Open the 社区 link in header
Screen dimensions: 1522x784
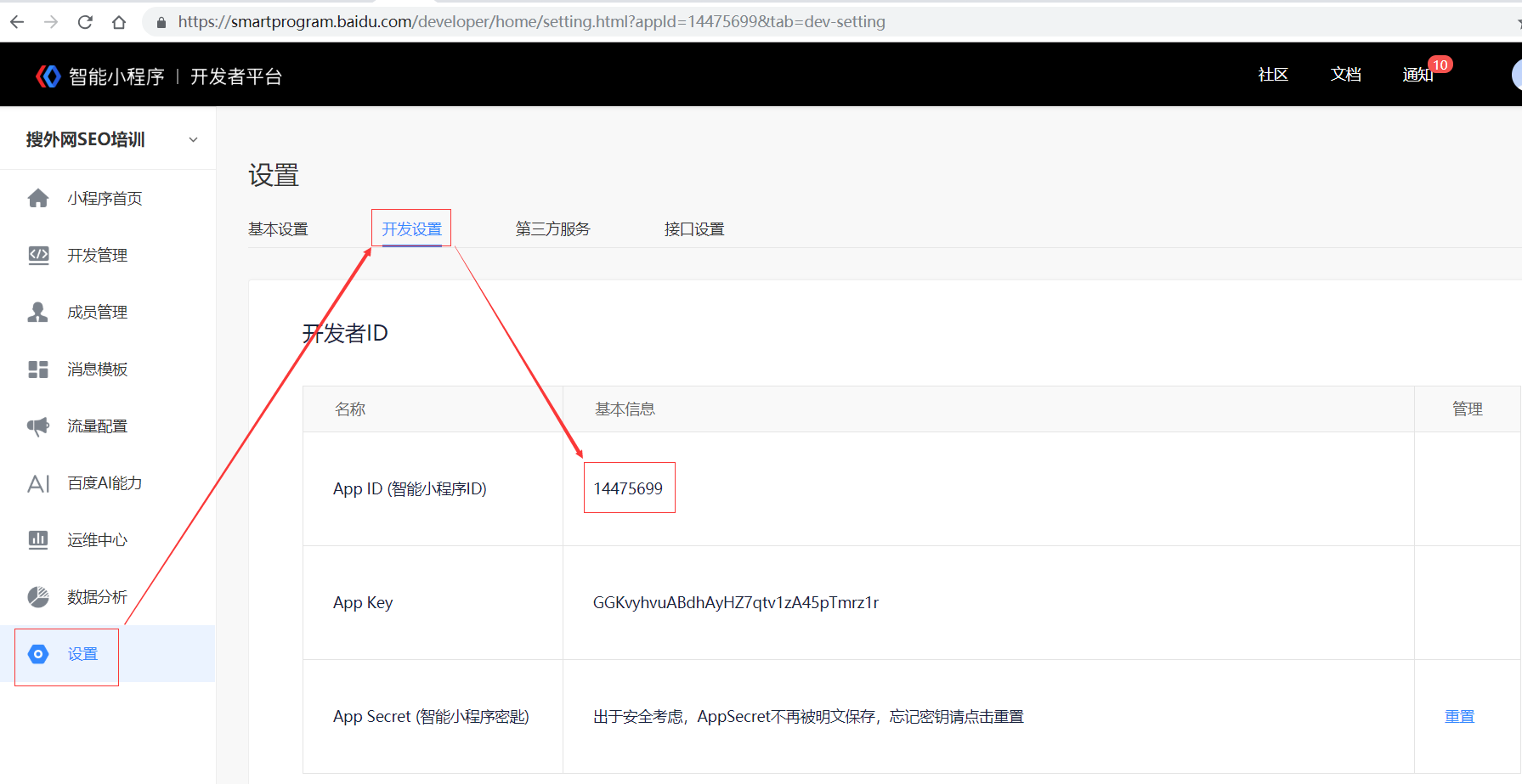(x=1273, y=75)
